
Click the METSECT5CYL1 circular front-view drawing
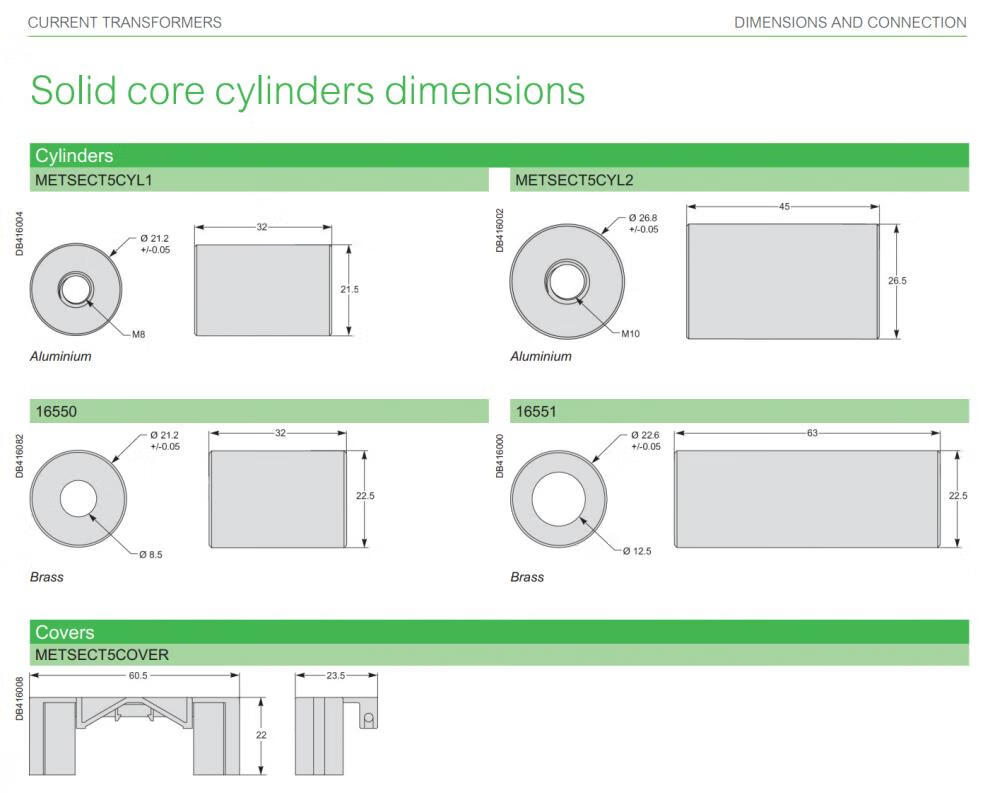76,291
